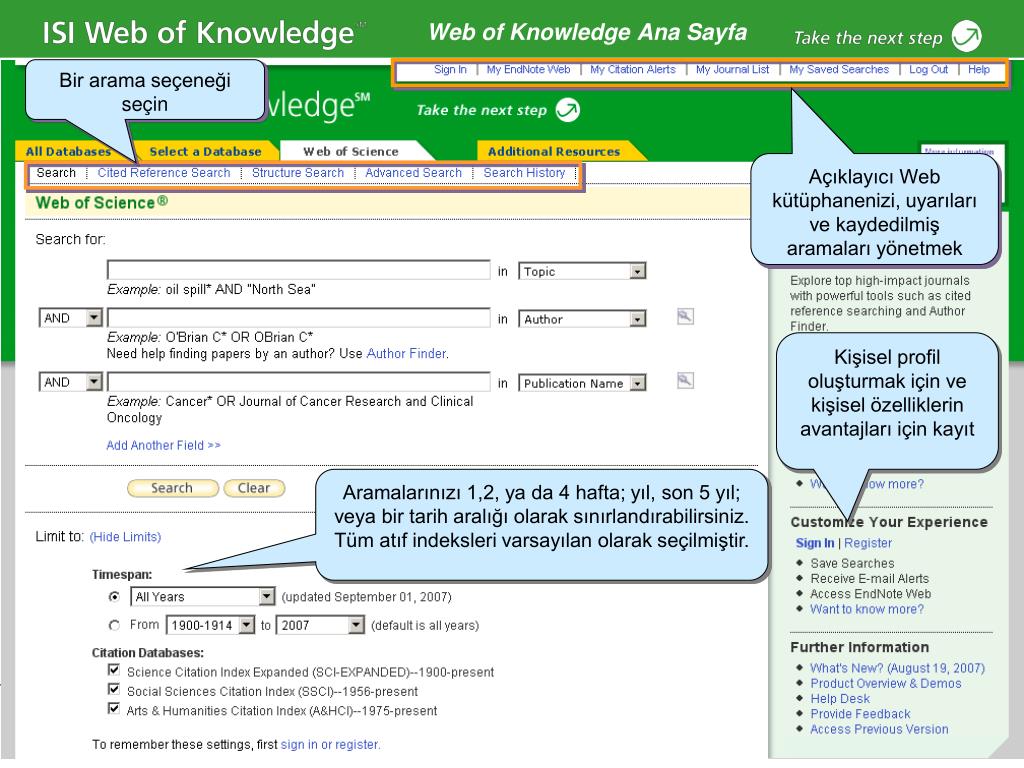
Task: Click Hide Limits link
Action: coord(125,536)
